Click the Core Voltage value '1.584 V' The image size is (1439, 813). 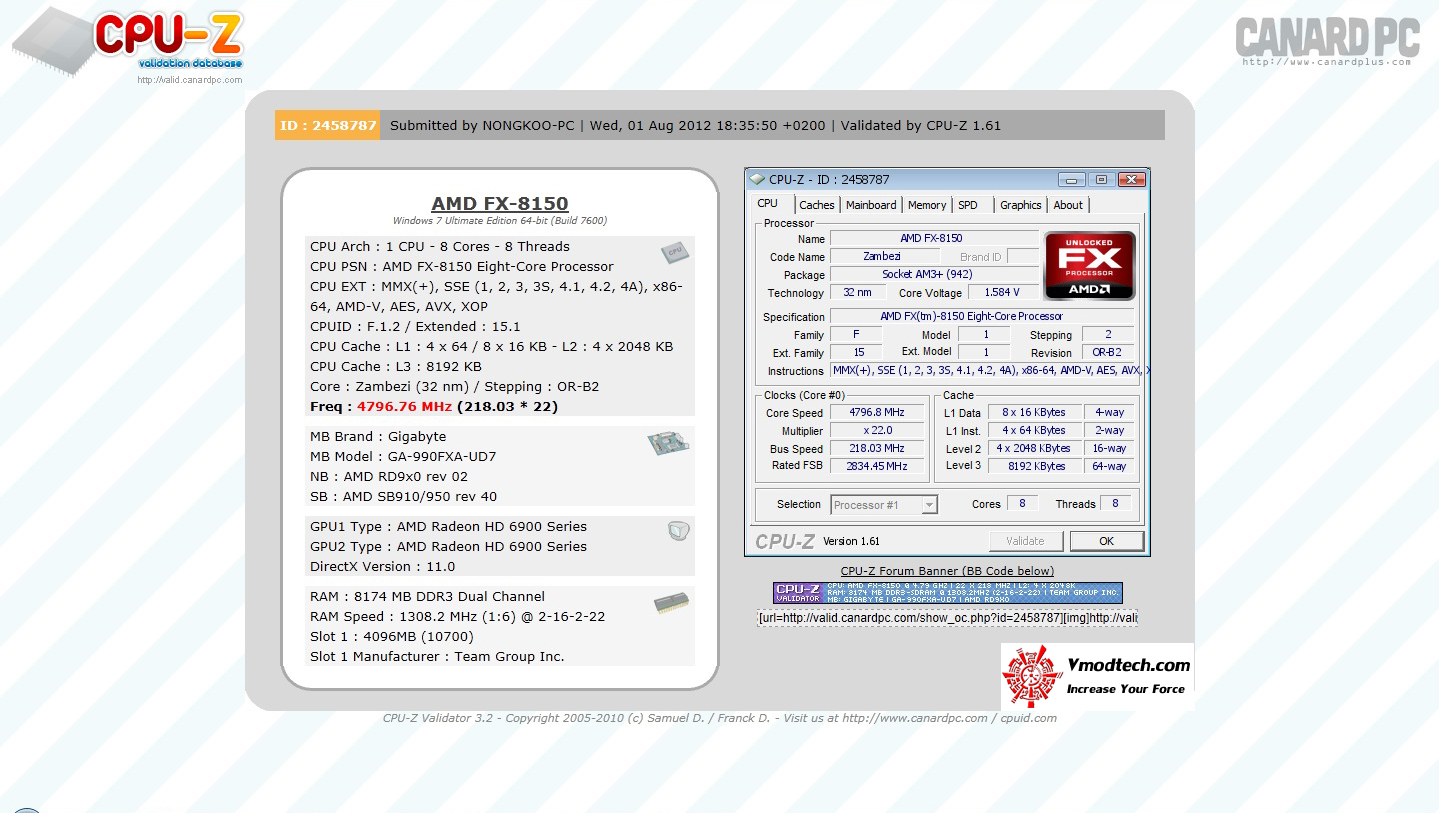click(x=1002, y=293)
